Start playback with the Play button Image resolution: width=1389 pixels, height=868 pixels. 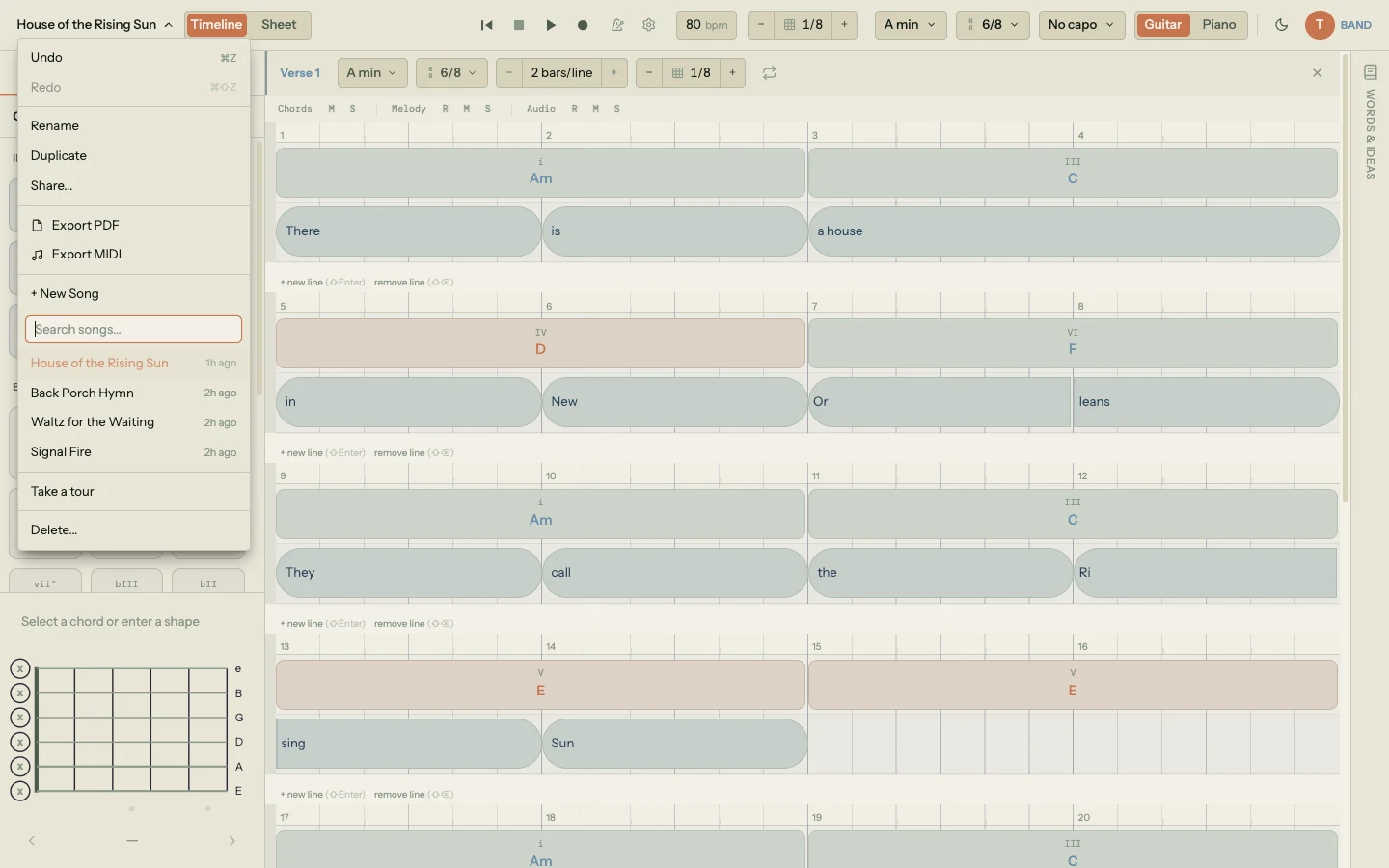tap(551, 25)
